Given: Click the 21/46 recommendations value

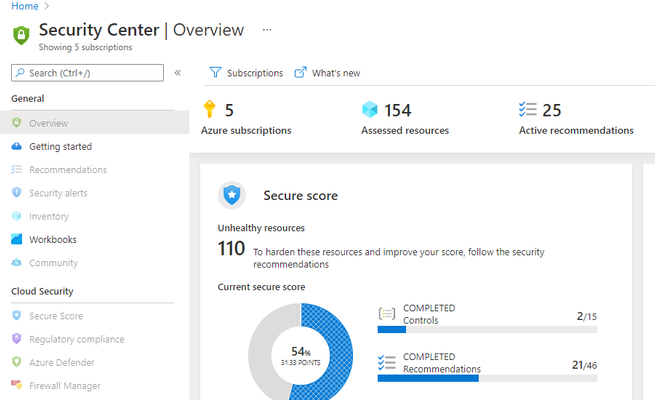Looking at the screenshot, I should click(584, 365).
